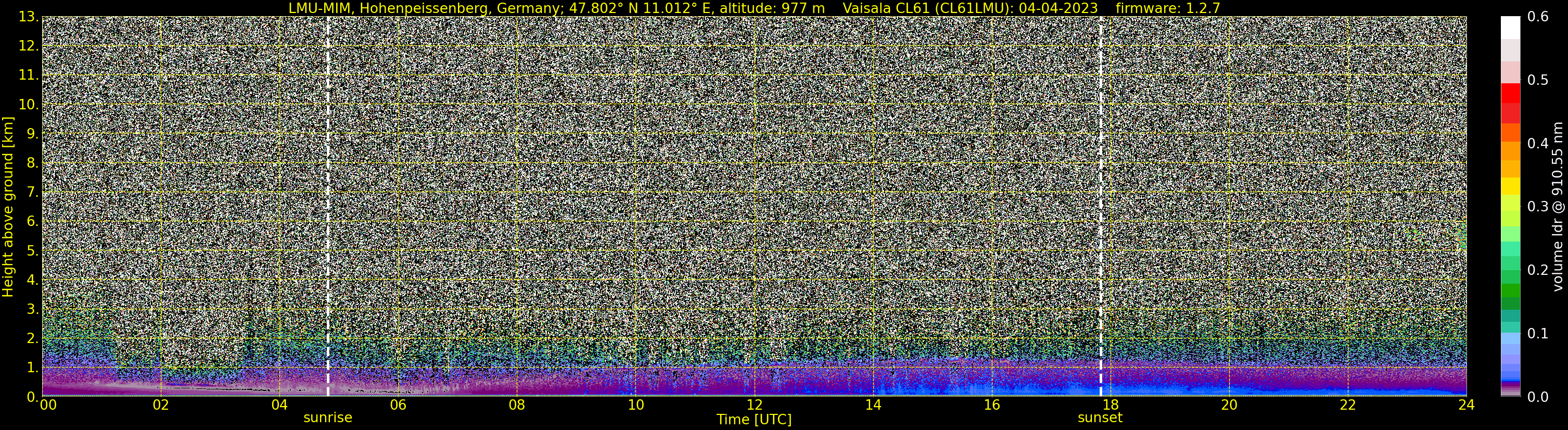Click the yellow colorbar segment
The height and width of the screenshot is (430, 1568).
tap(1511, 186)
